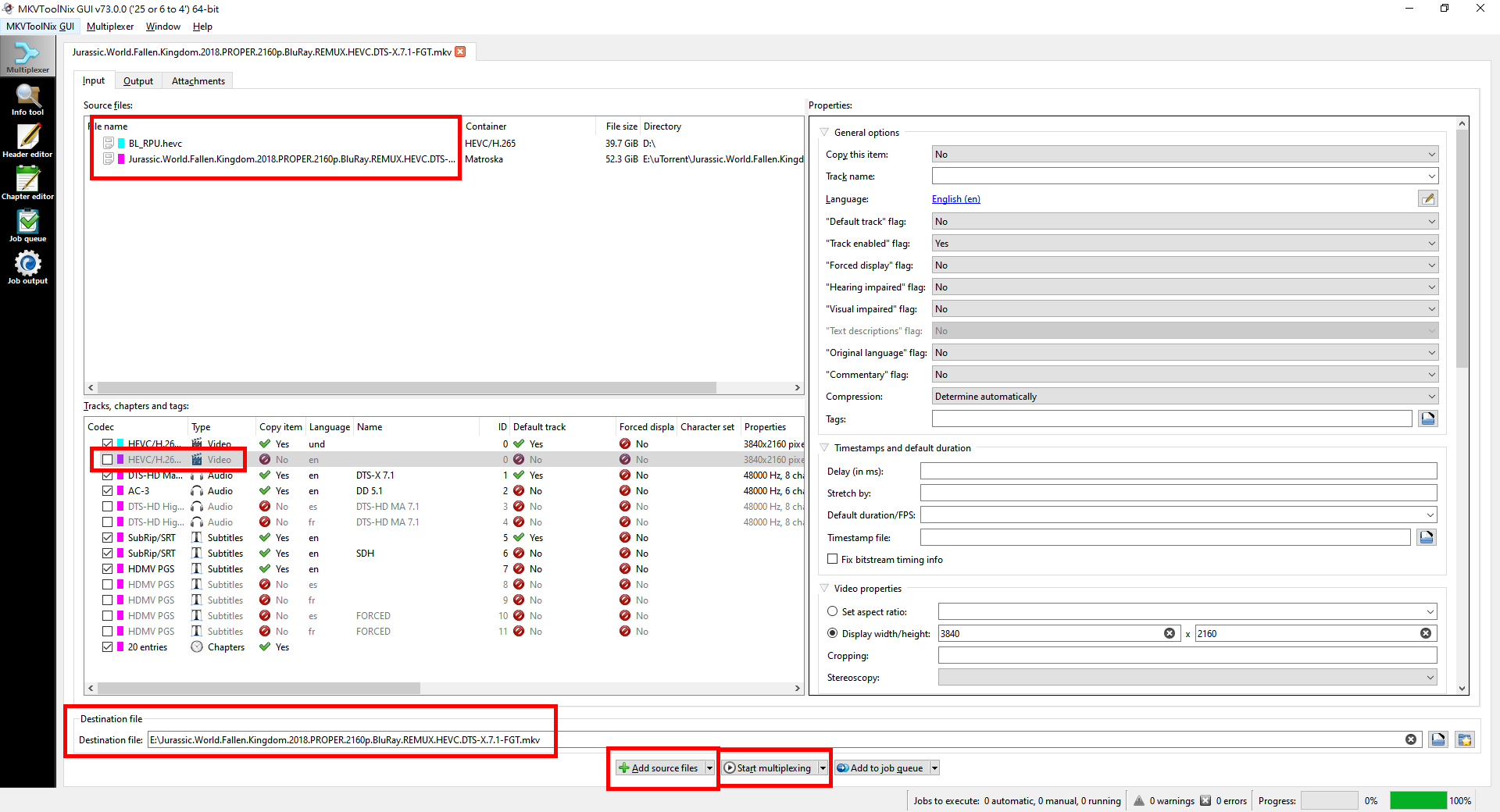Click the language edit pencil icon
This screenshot has height=812, width=1500.
[1428, 199]
